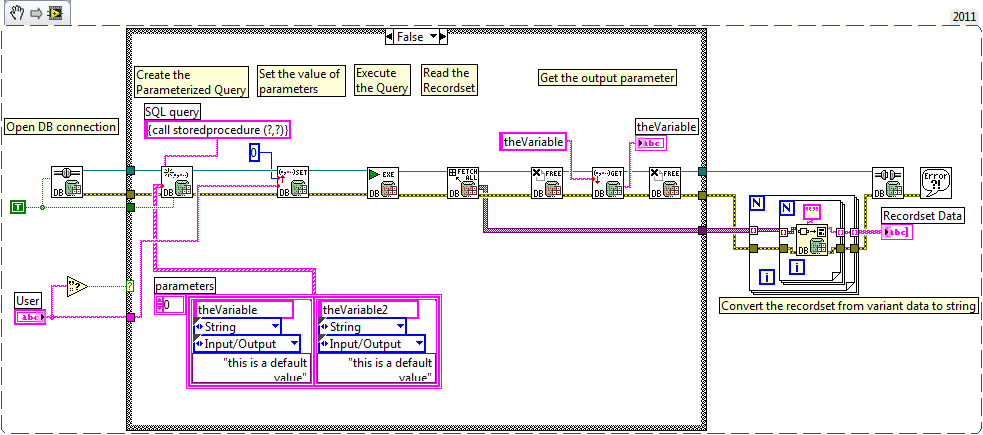Click the inner For Loop N terminal

pyautogui.click(x=786, y=208)
